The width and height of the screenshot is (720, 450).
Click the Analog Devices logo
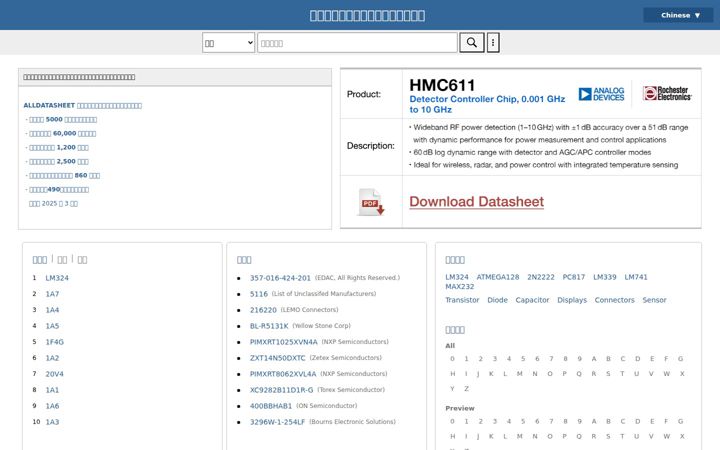click(601, 94)
